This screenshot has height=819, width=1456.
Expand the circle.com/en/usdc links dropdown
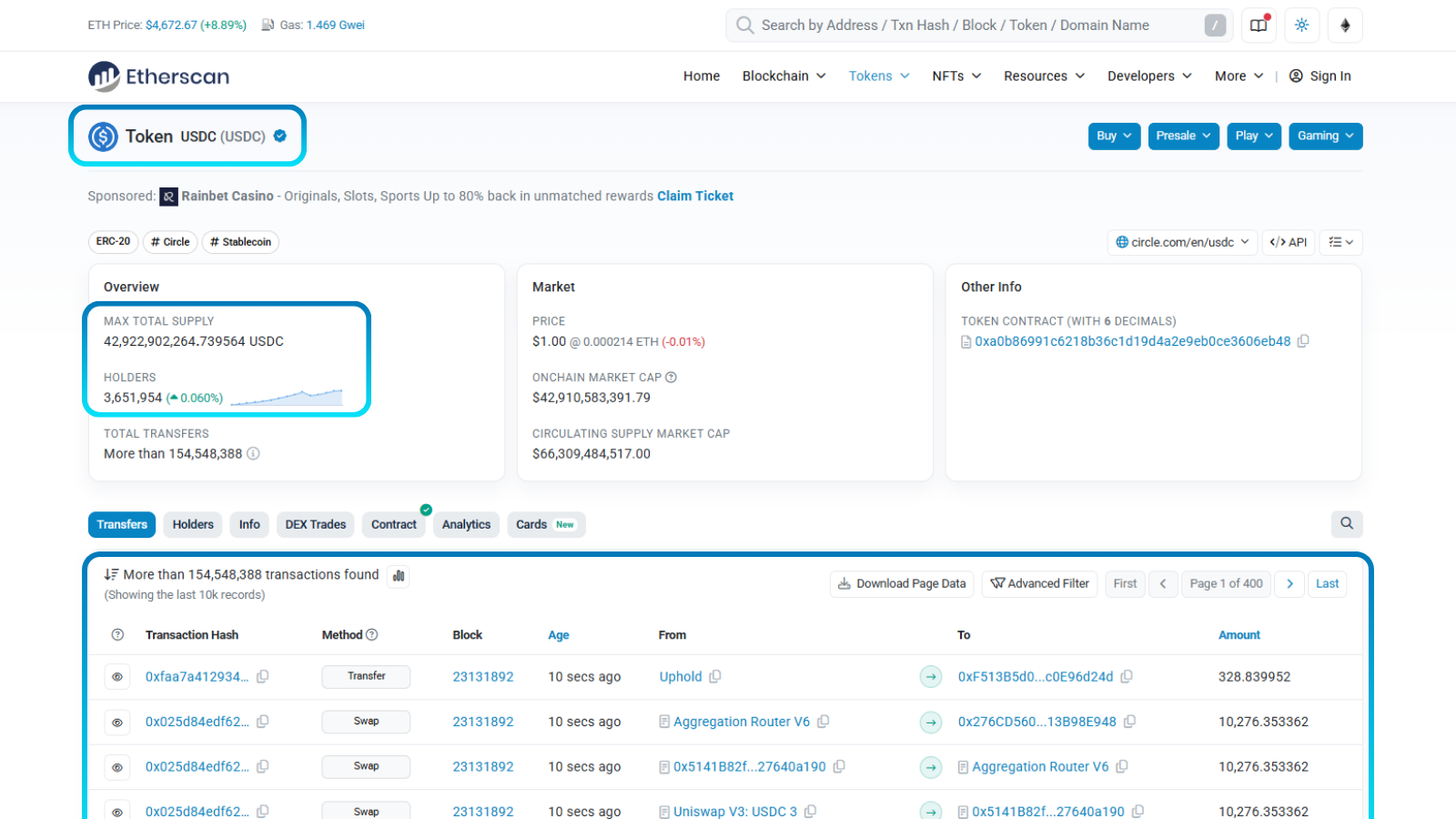click(x=1182, y=242)
